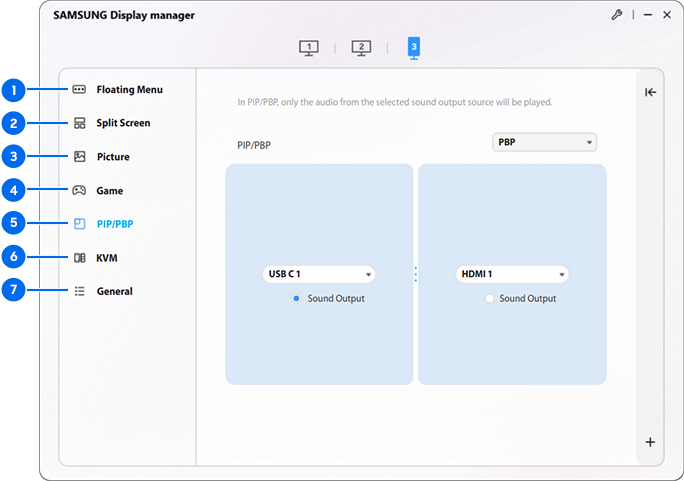The image size is (684, 481).
Task: Collapse side panel with arrow icon
Action: (650, 92)
